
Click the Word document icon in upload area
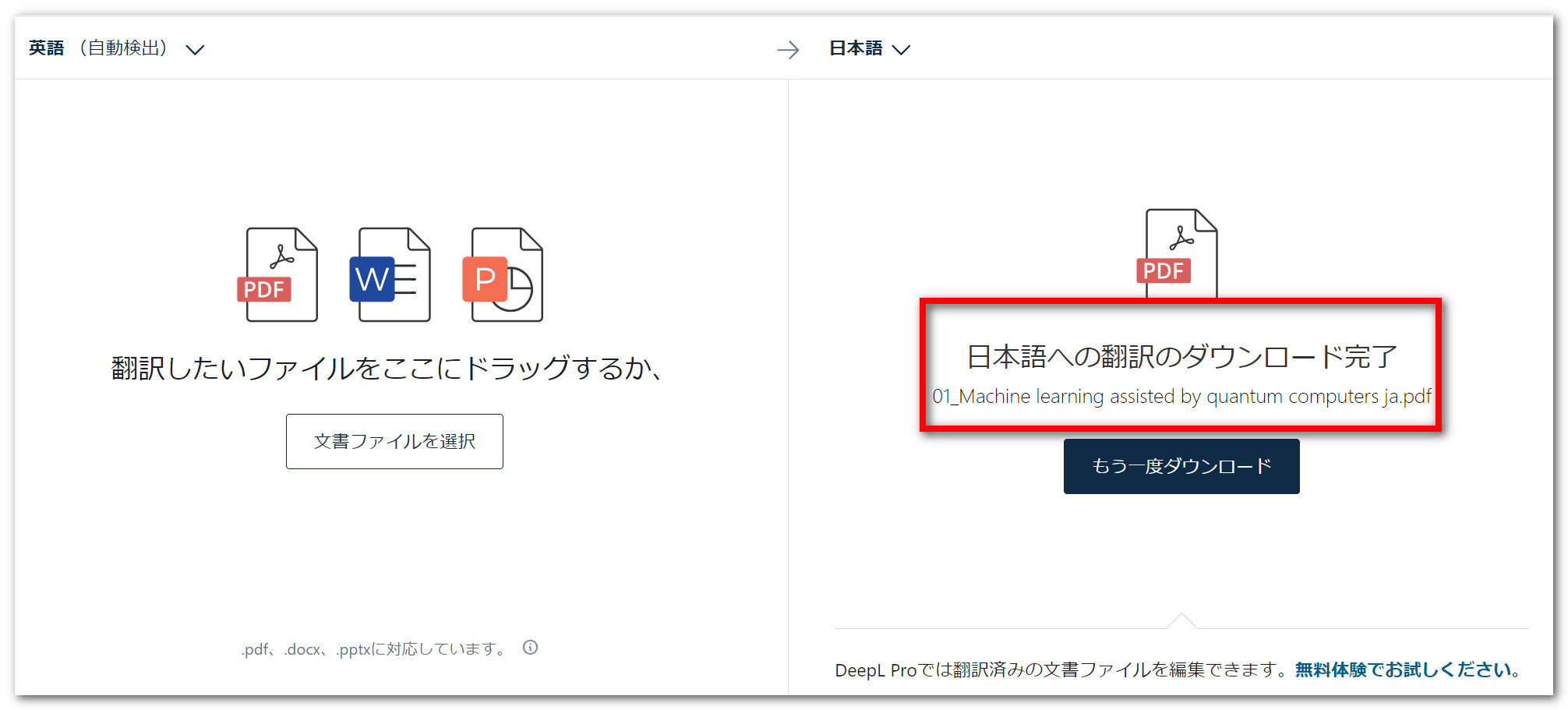[390, 274]
